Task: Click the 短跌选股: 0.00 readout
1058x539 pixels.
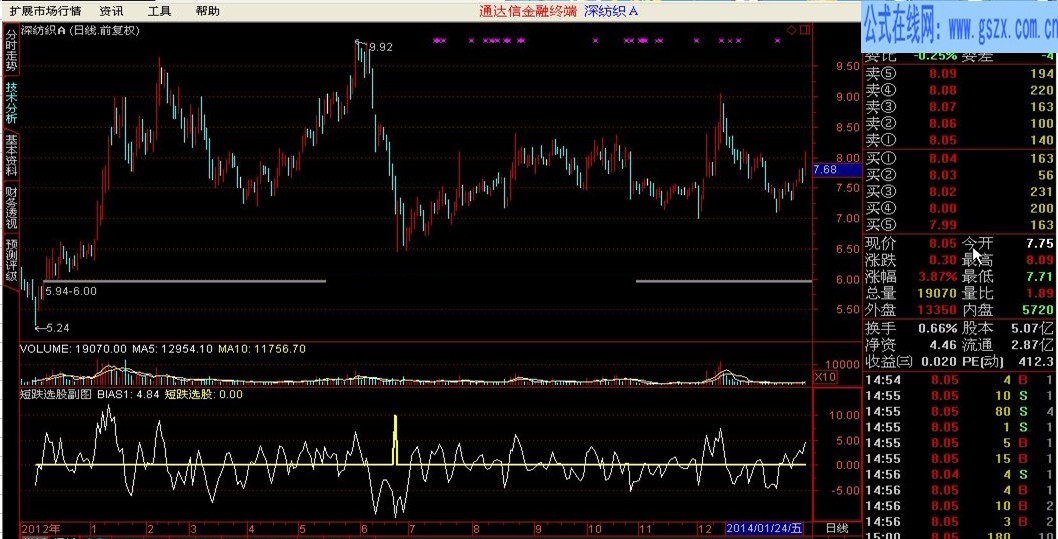Action: coord(203,394)
